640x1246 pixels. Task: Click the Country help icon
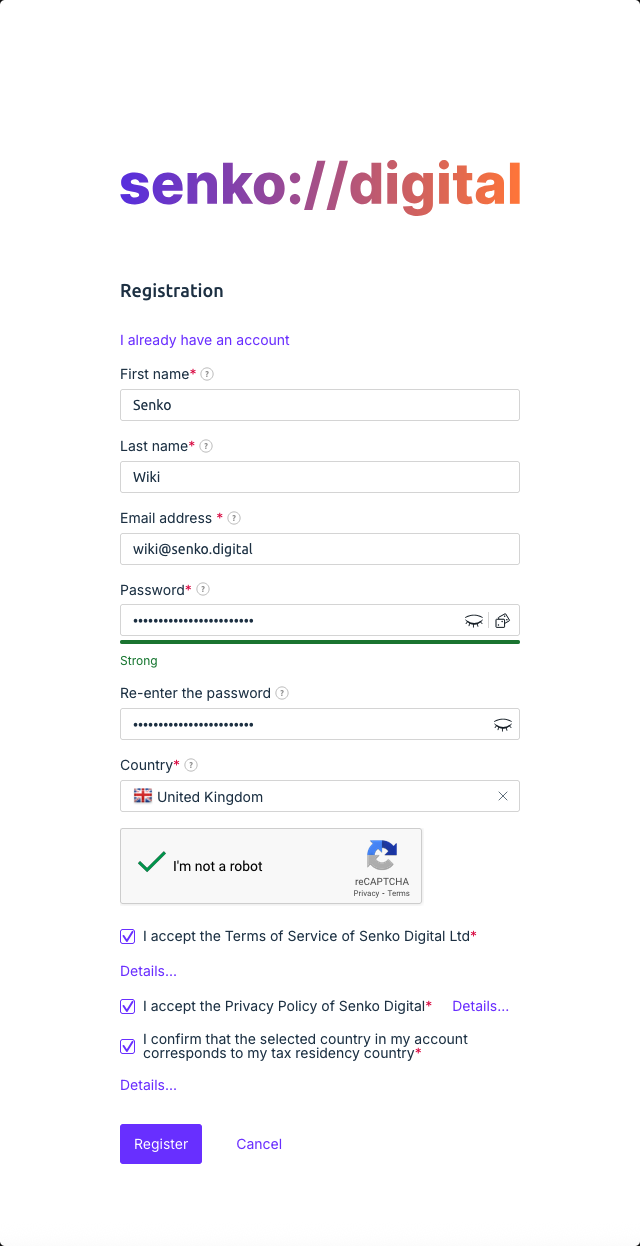click(x=191, y=765)
